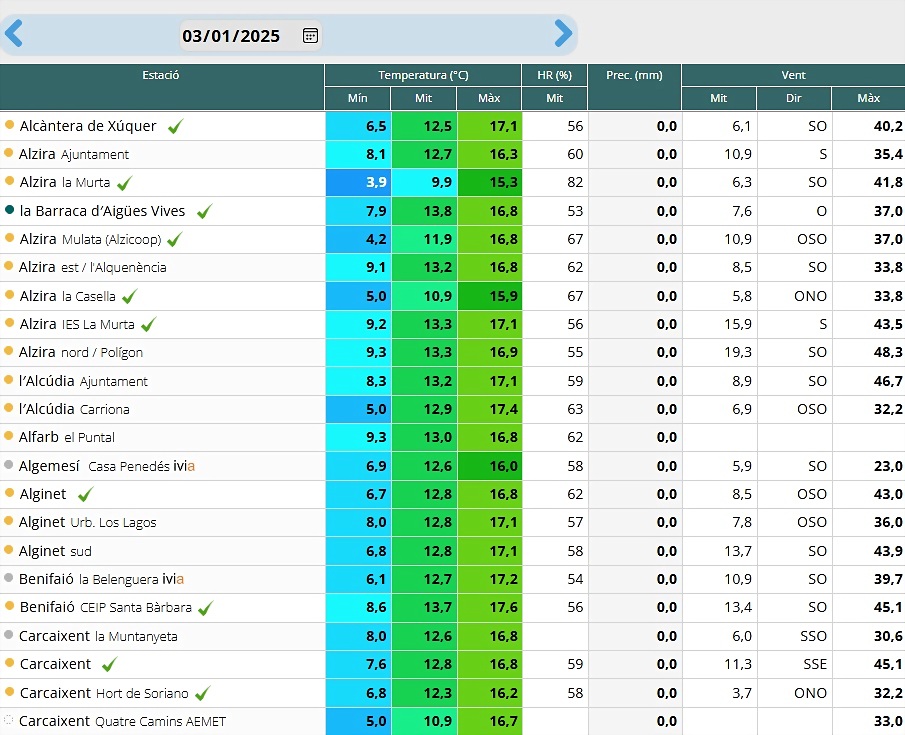This screenshot has width=905, height=735.
Task: Click the checkmark beside Alginet station
Action: (x=85, y=494)
